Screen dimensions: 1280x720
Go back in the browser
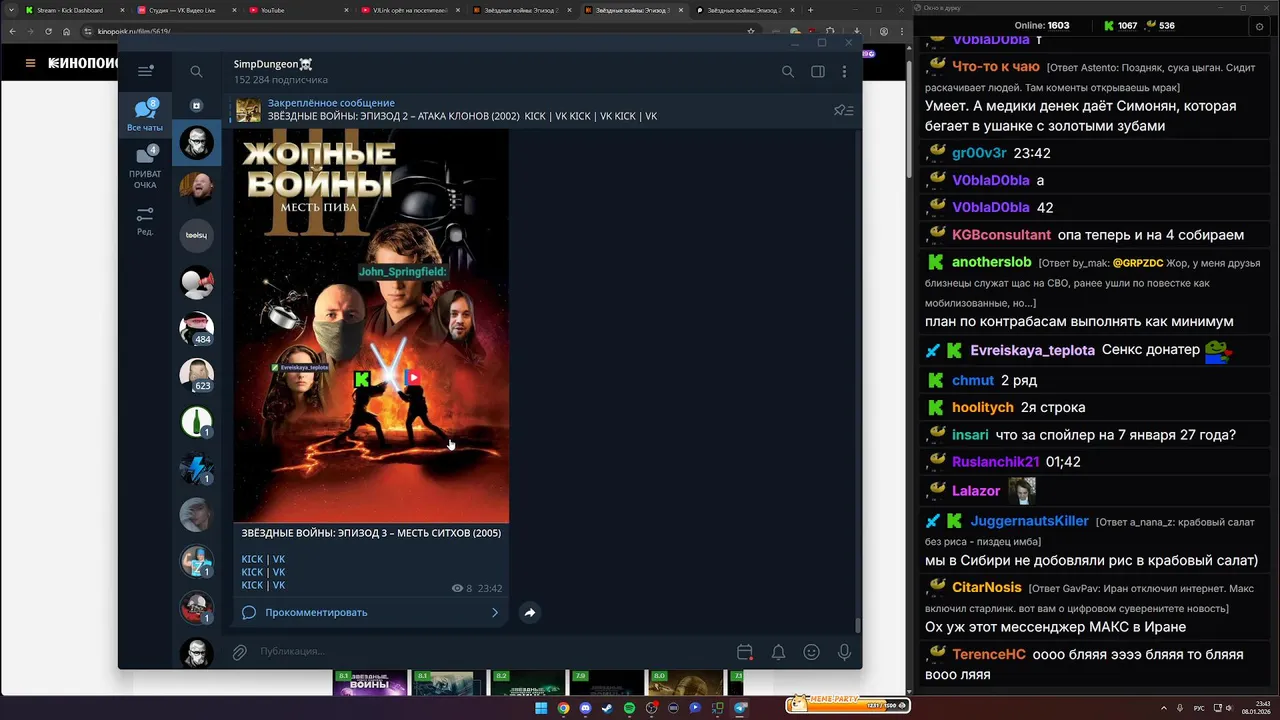click(x=13, y=31)
